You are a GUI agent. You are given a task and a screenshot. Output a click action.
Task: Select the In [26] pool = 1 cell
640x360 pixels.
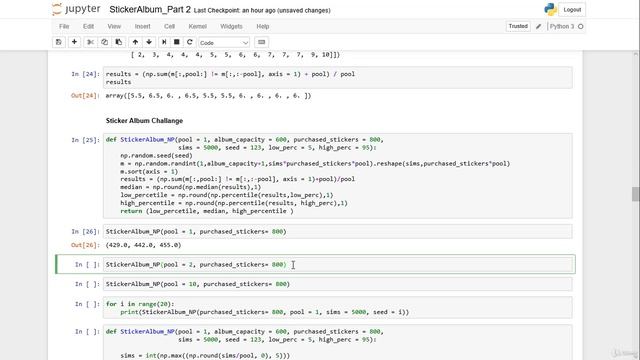click(x=338, y=231)
